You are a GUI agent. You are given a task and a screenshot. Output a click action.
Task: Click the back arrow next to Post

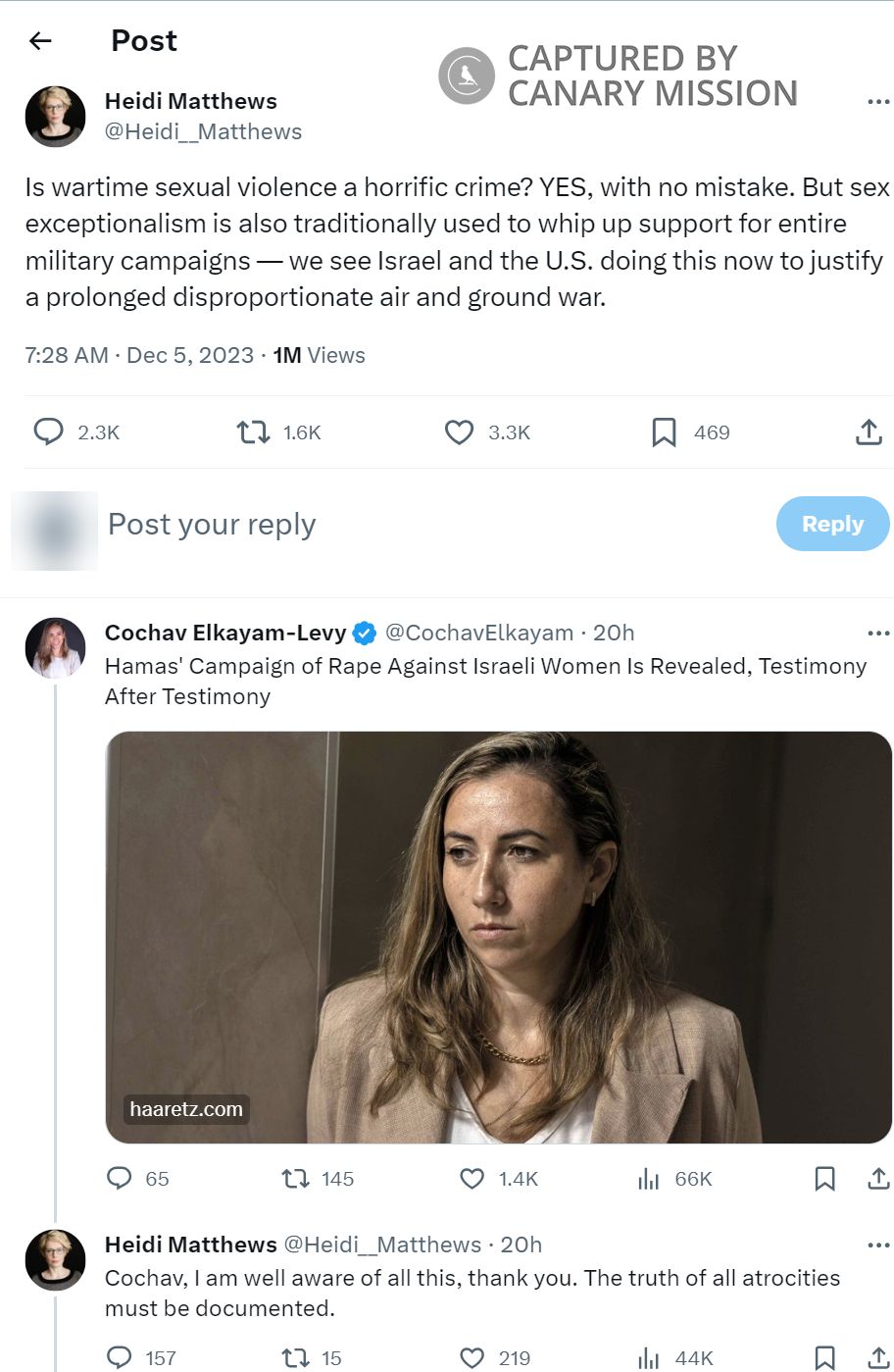[40, 41]
